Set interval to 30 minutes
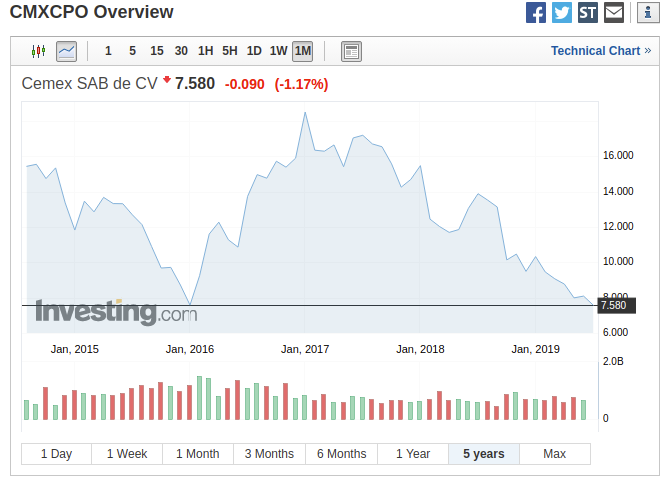 (181, 51)
